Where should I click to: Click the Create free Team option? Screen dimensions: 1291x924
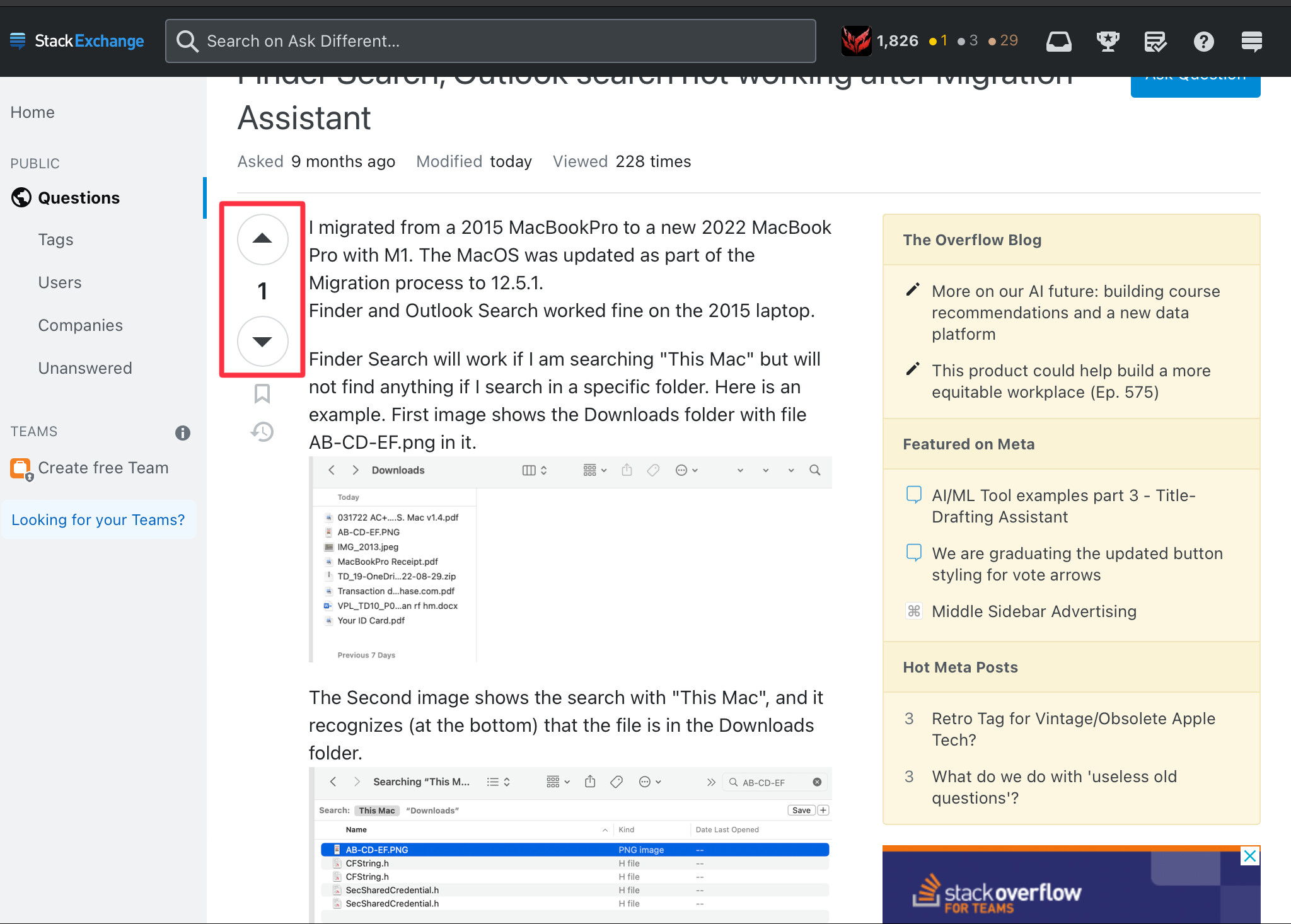point(103,468)
